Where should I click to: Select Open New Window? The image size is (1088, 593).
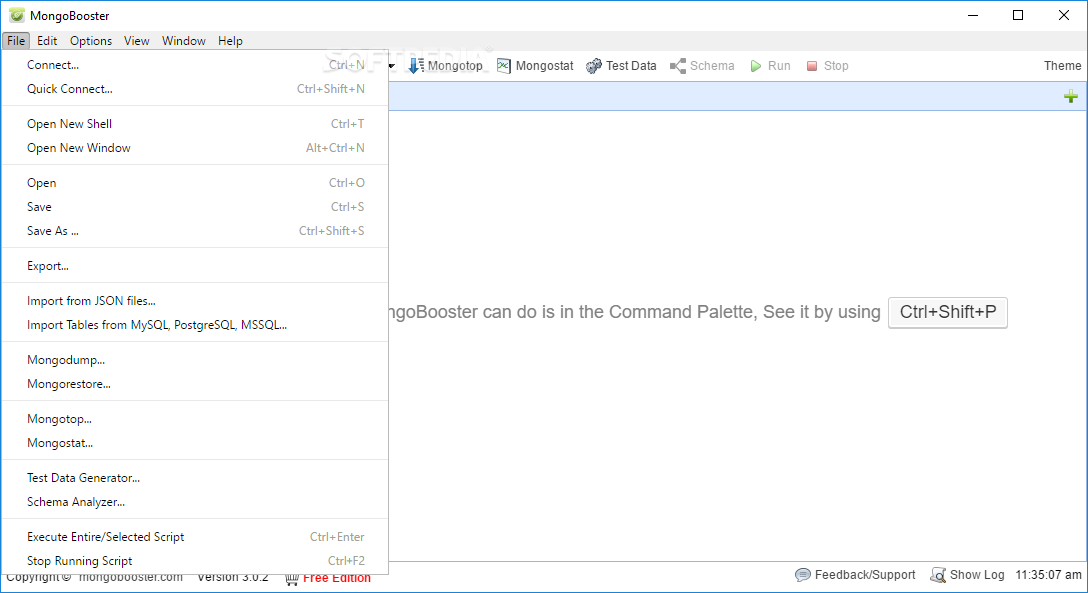pyautogui.click(x=195, y=148)
